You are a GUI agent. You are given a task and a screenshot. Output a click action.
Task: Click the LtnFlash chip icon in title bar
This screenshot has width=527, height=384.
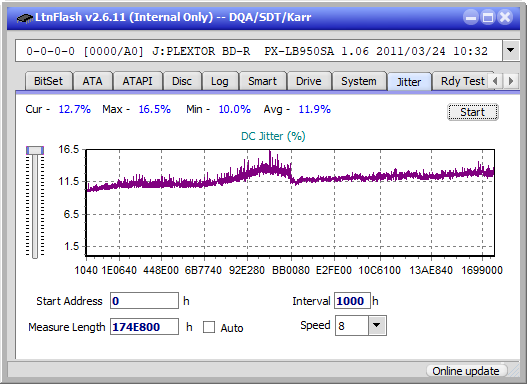point(24,17)
